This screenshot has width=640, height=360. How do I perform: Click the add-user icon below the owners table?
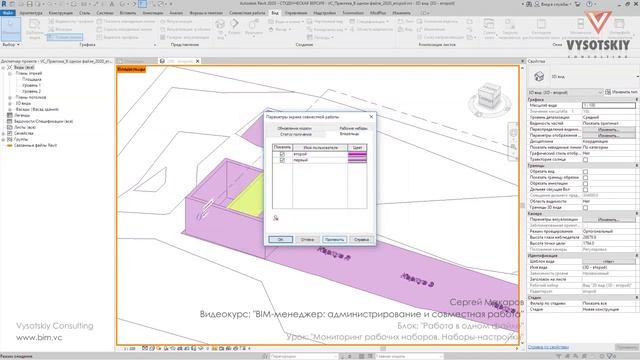[276, 218]
